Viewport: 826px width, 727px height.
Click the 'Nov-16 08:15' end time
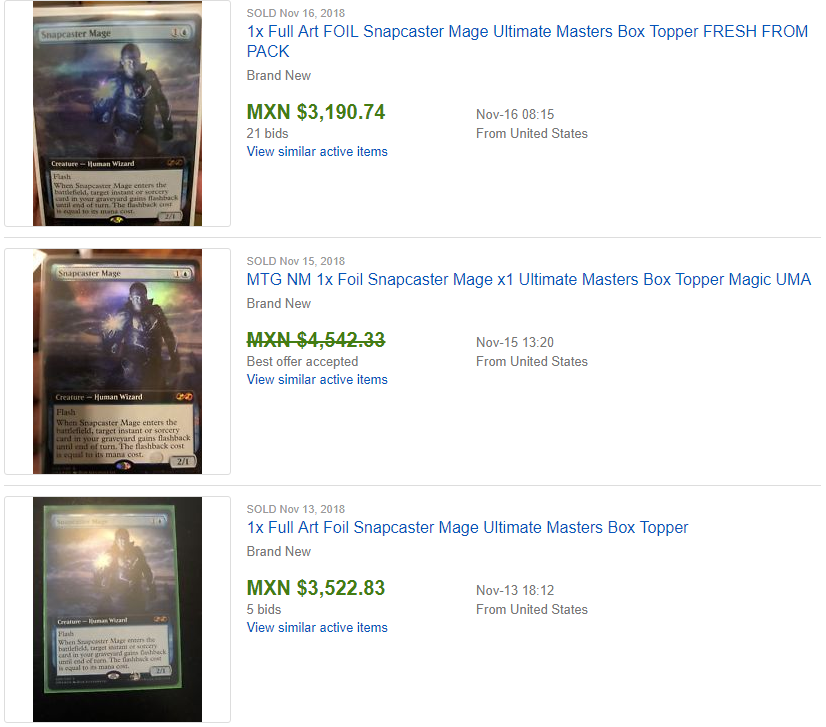[515, 114]
